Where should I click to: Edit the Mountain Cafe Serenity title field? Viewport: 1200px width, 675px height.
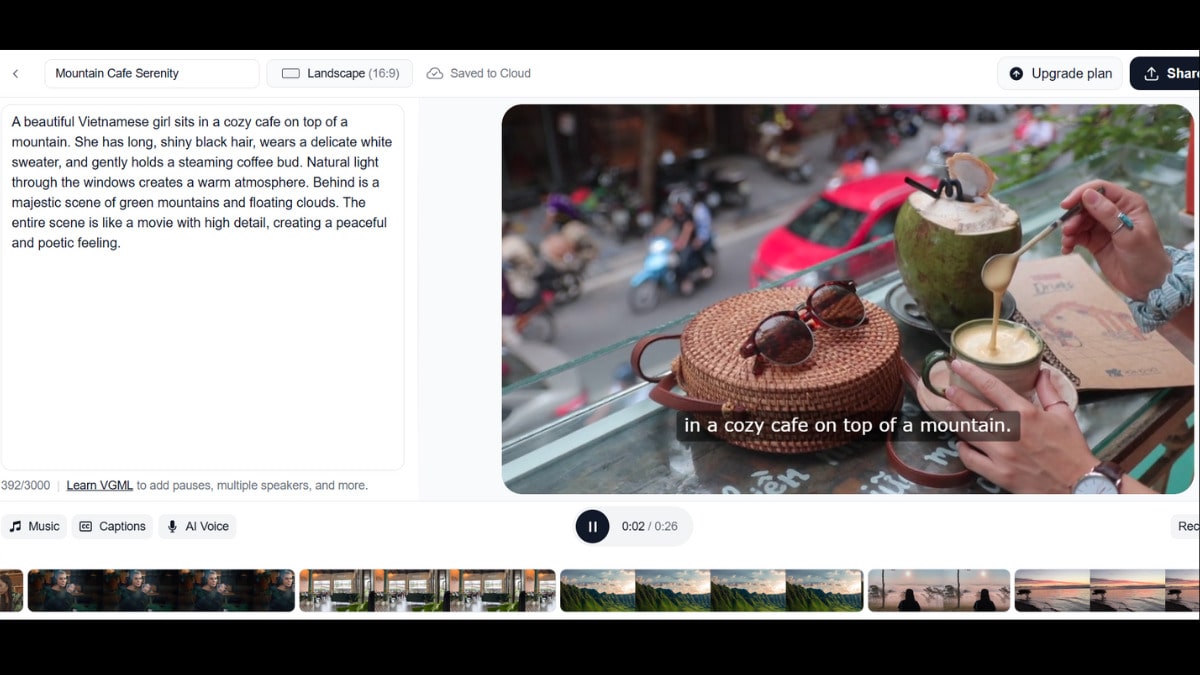151,74
